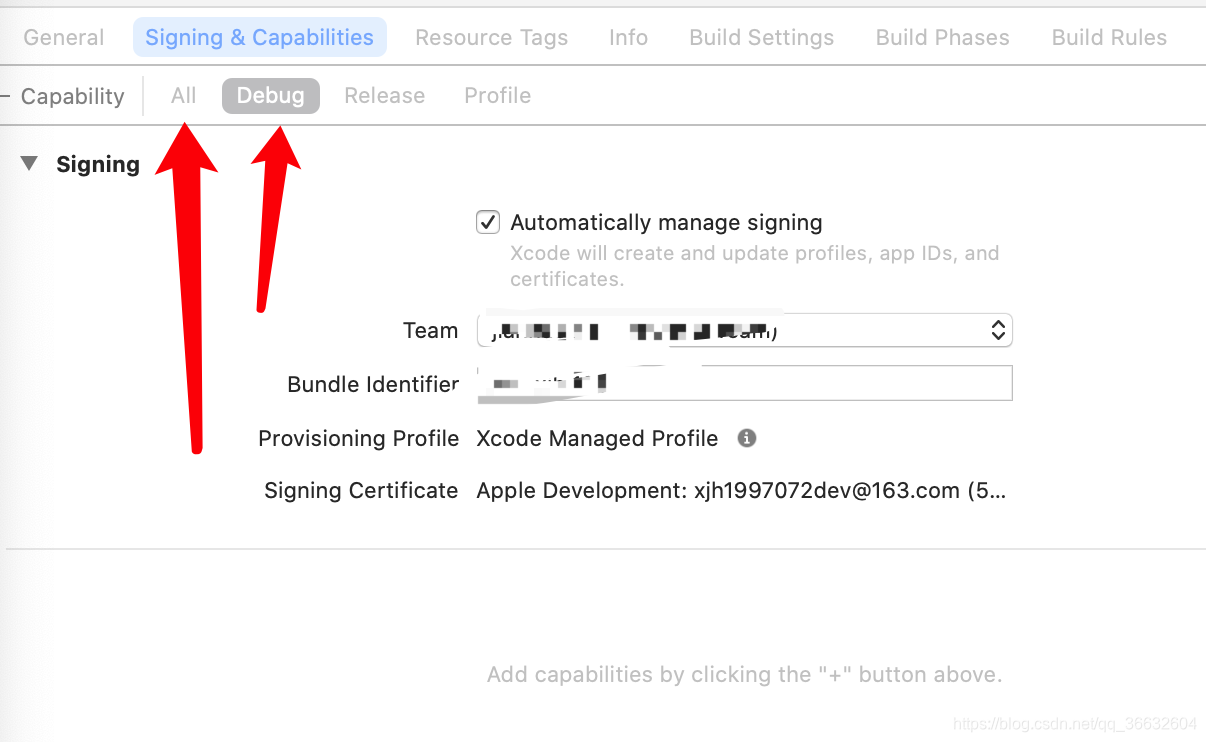The image size is (1206, 742).
Task: Select the Profile configuration filter
Action: tap(497, 96)
